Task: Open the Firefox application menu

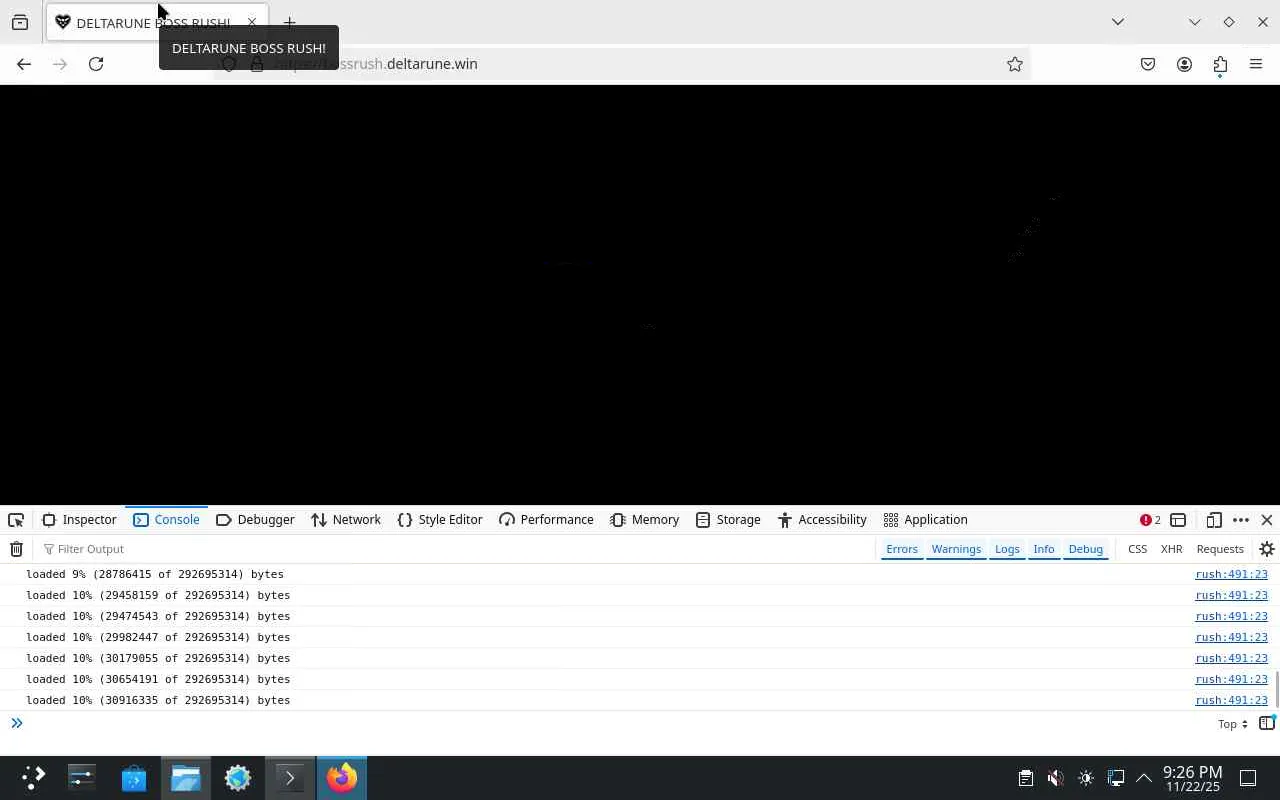Action: click(x=1256, y=64)
